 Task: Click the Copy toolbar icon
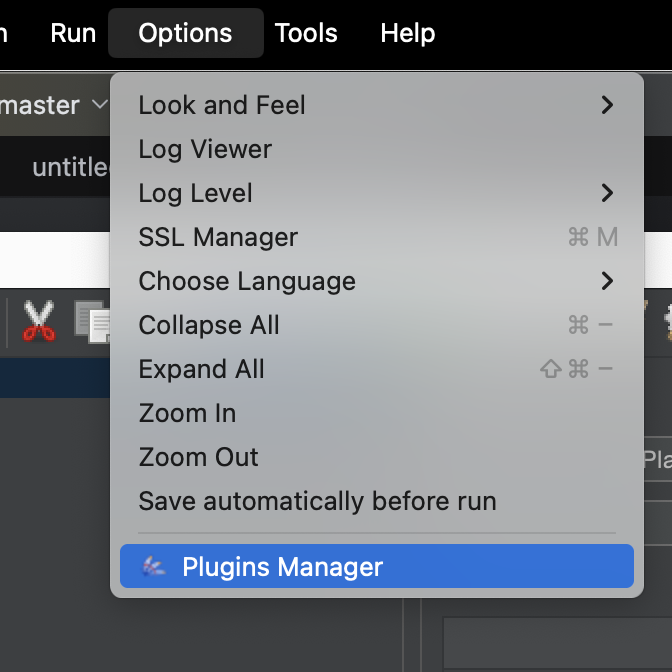[92, 322]
